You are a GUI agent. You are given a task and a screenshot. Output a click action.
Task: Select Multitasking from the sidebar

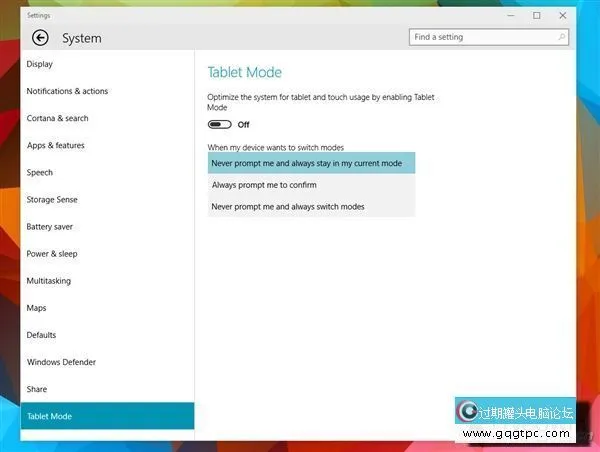(49, 281)
